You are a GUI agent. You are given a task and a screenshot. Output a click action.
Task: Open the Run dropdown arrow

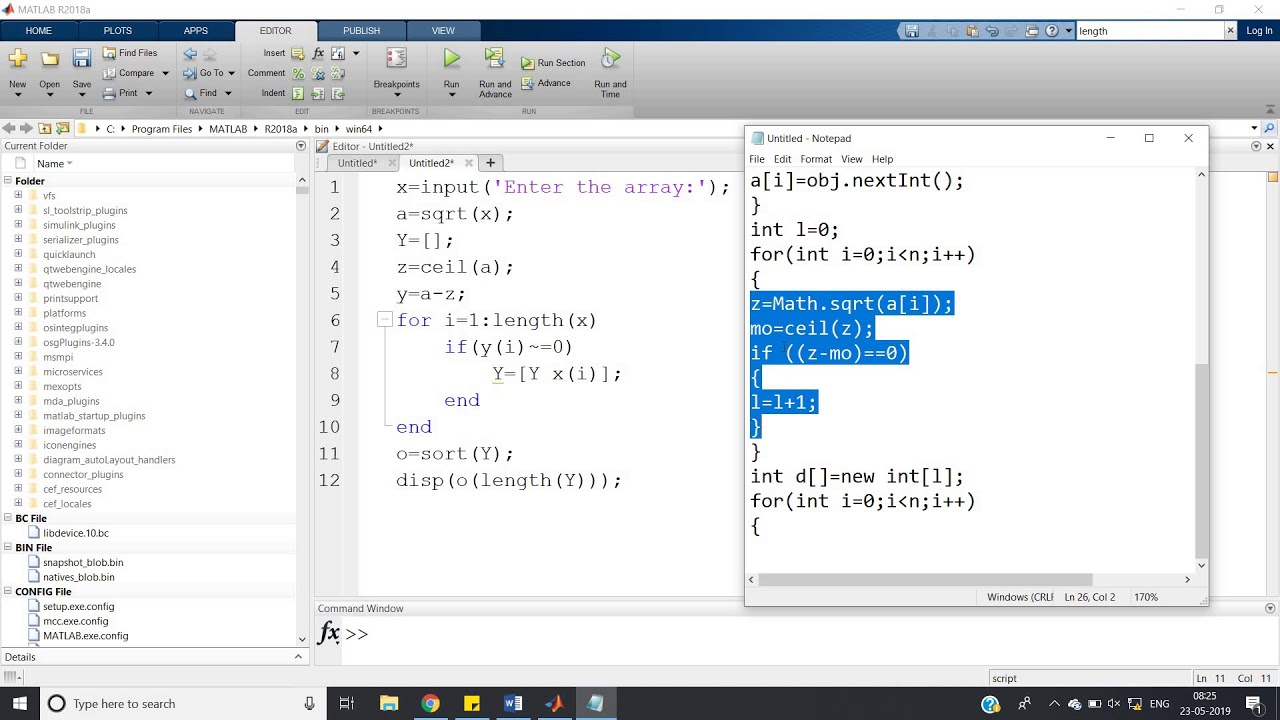click(452, 95)
